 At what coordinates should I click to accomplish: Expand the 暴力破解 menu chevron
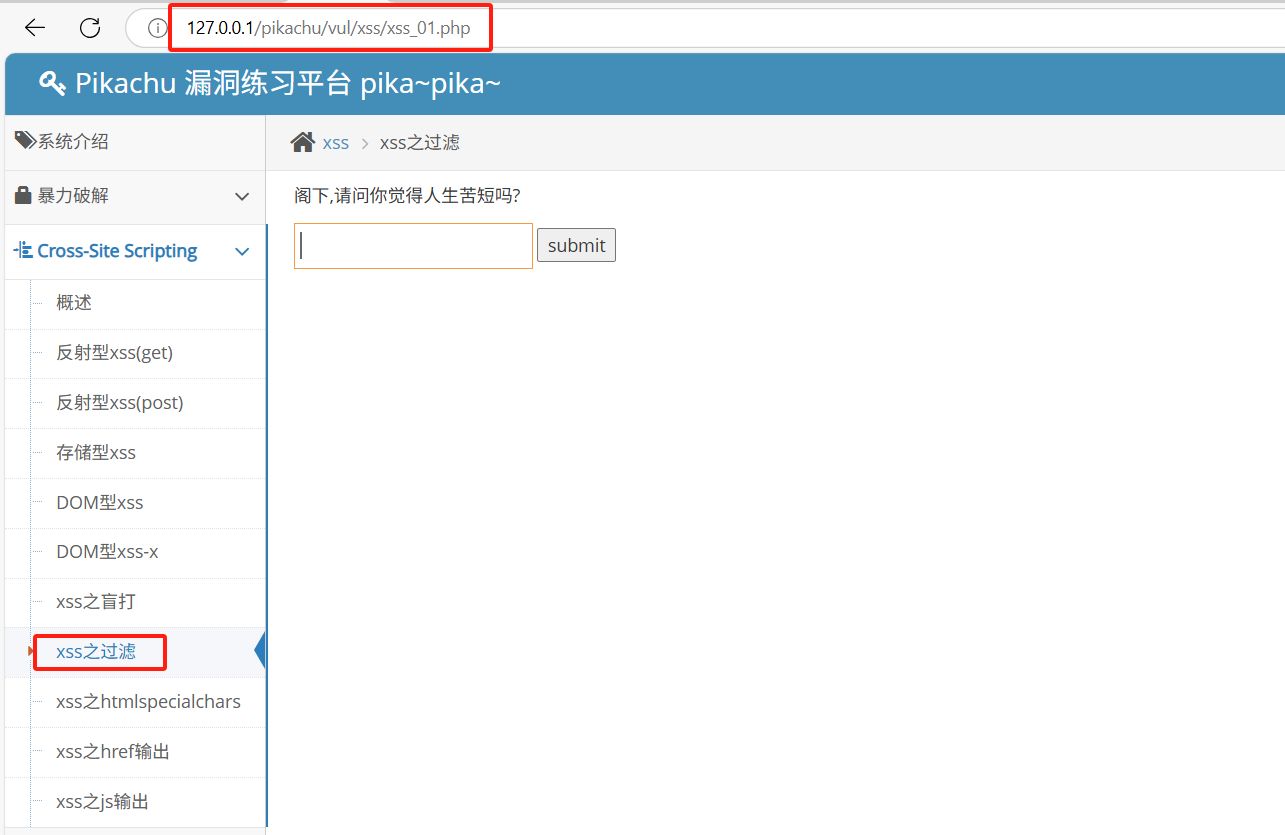pos(242,197)
